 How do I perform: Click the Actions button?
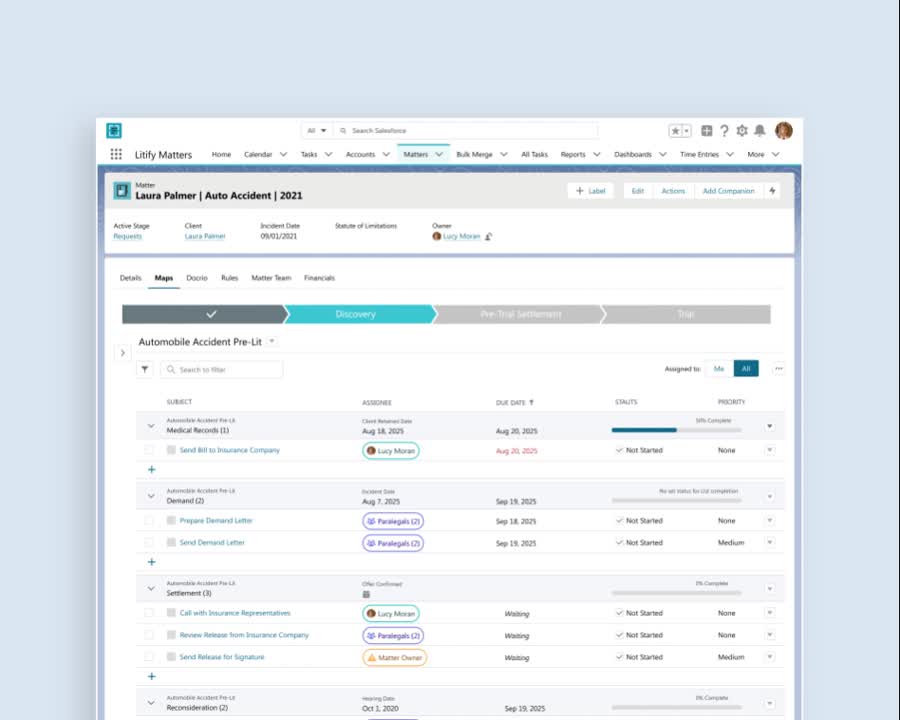pos(673,191)
